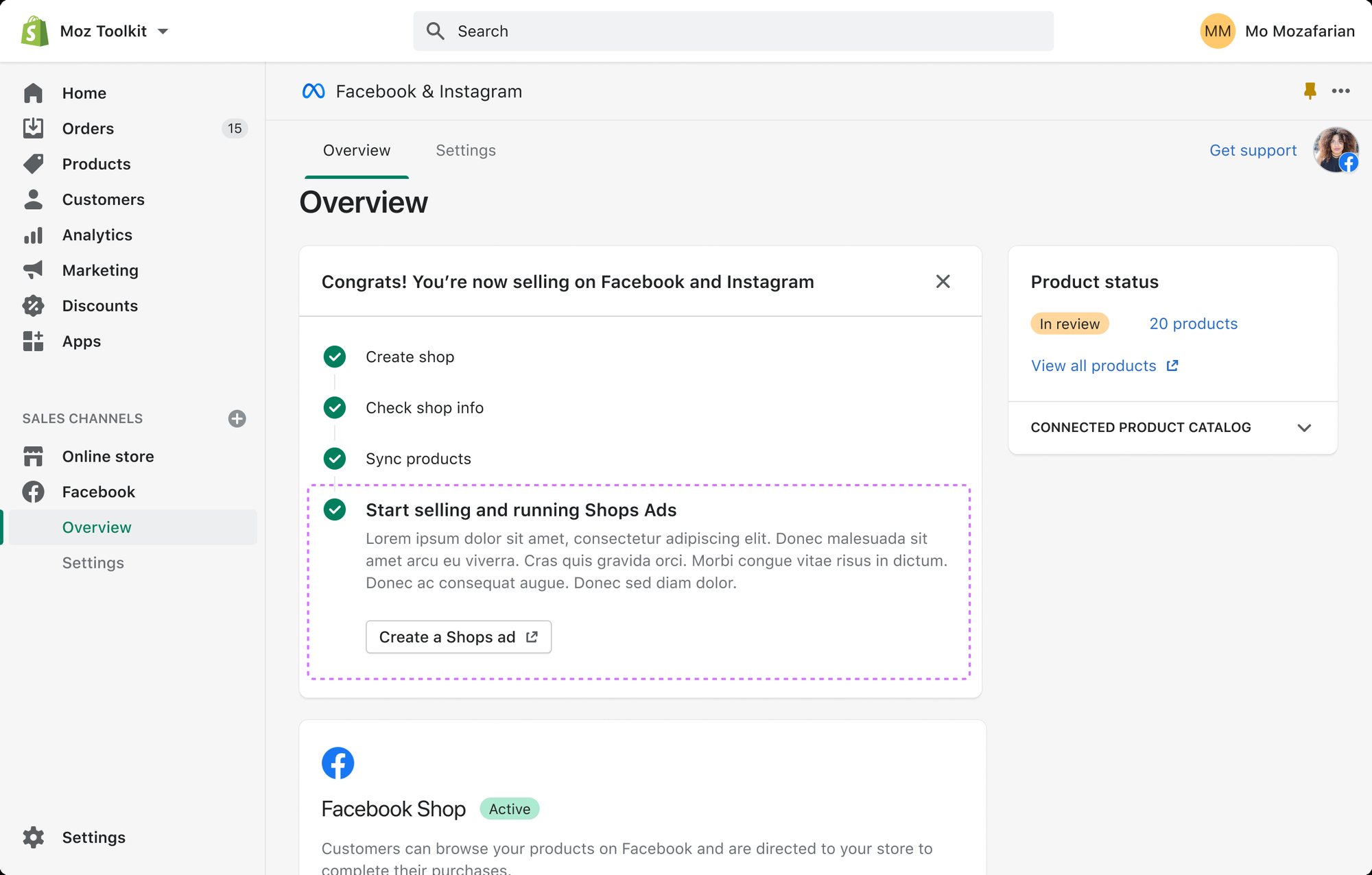Click the Meta logo beside Facebook & Instagram
The width and height of the screenshot is (1372, 875).
(314, 91)
